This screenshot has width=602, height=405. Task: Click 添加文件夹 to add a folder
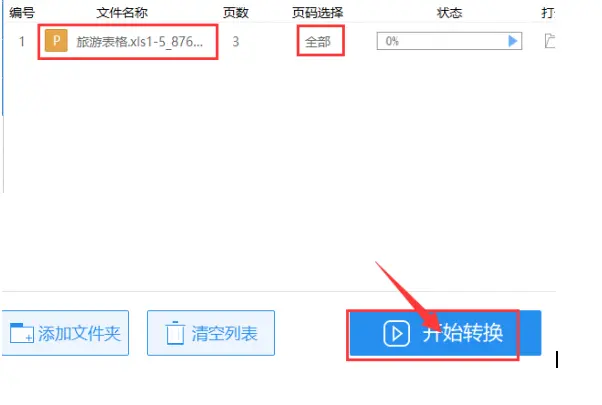(x=65, y=333)
